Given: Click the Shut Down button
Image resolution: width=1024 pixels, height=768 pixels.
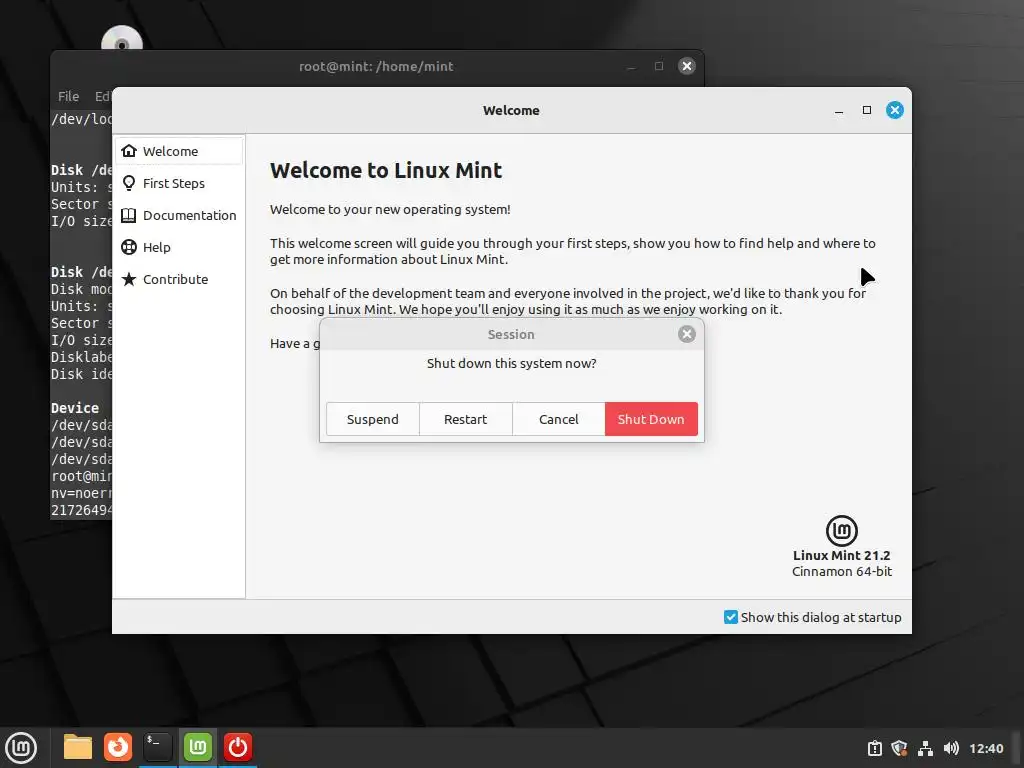Looking at the screenshot, I should click(651, 419).
